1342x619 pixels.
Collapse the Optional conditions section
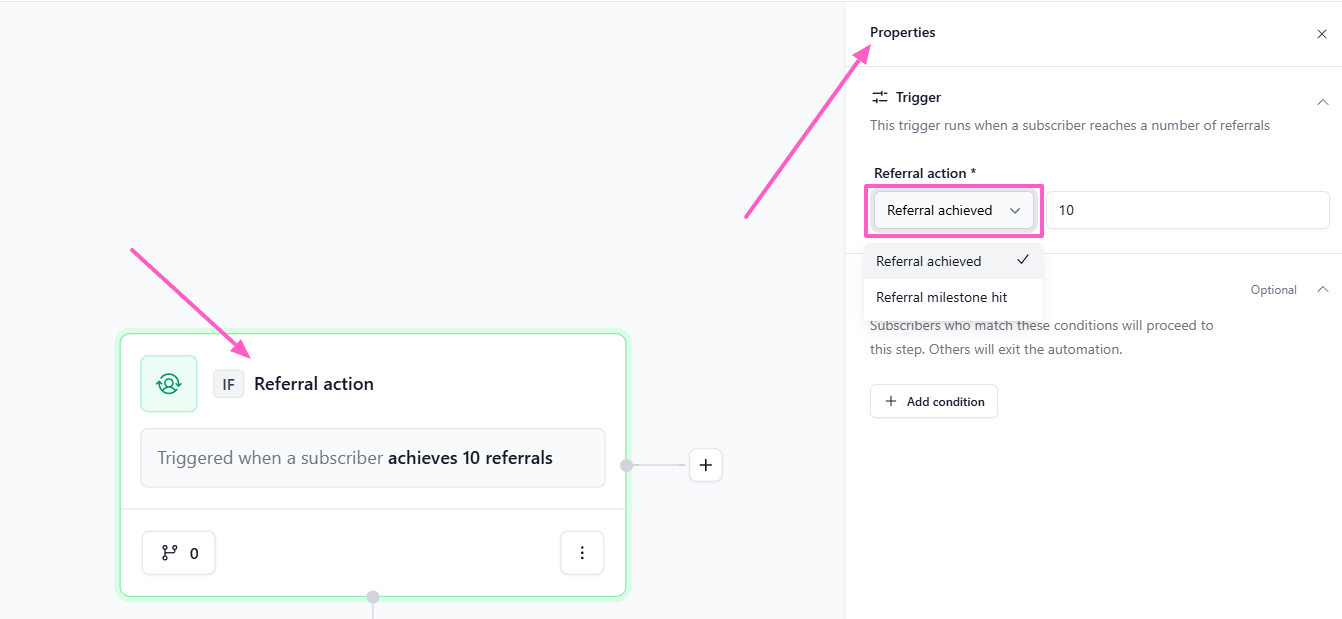1323,290
